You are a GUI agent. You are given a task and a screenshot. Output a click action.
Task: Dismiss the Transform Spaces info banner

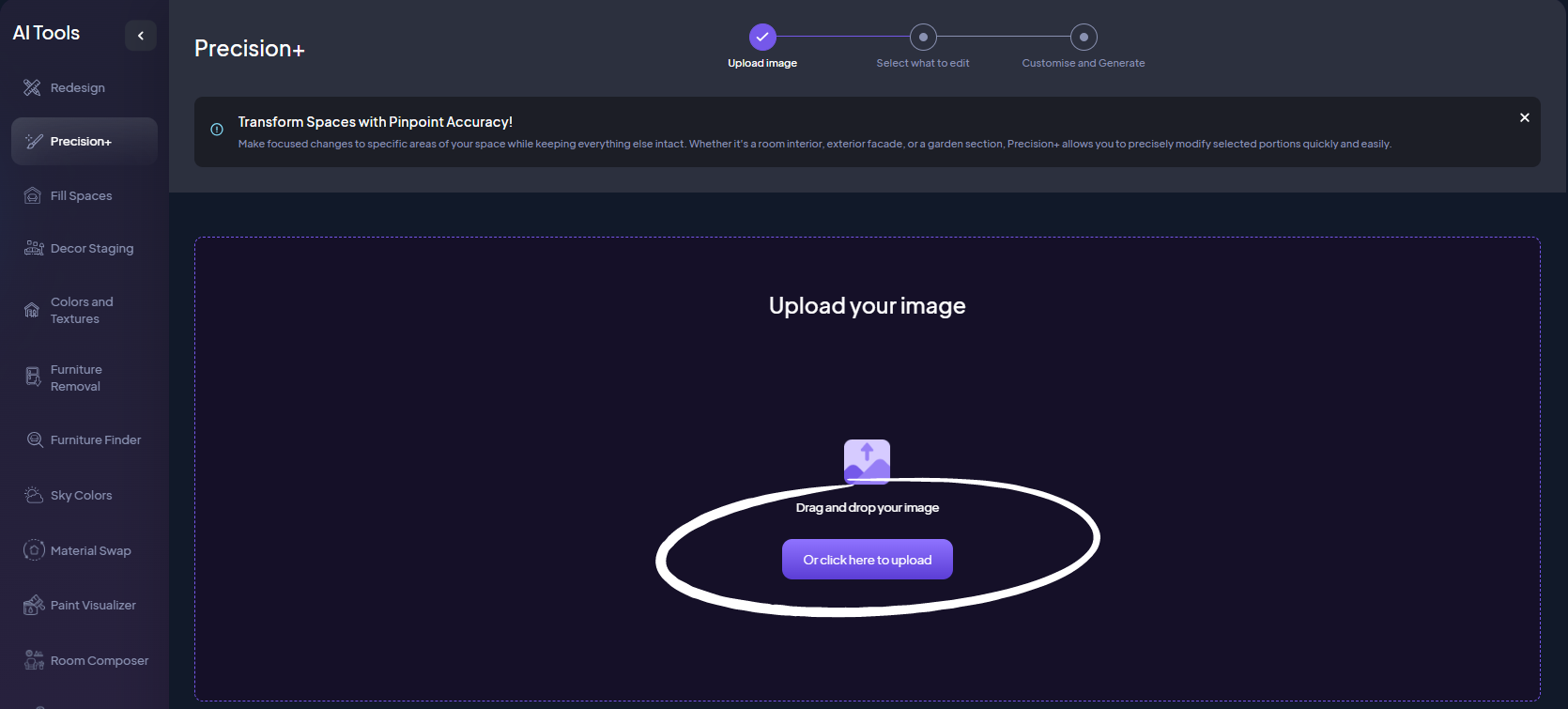point(1524,117)
